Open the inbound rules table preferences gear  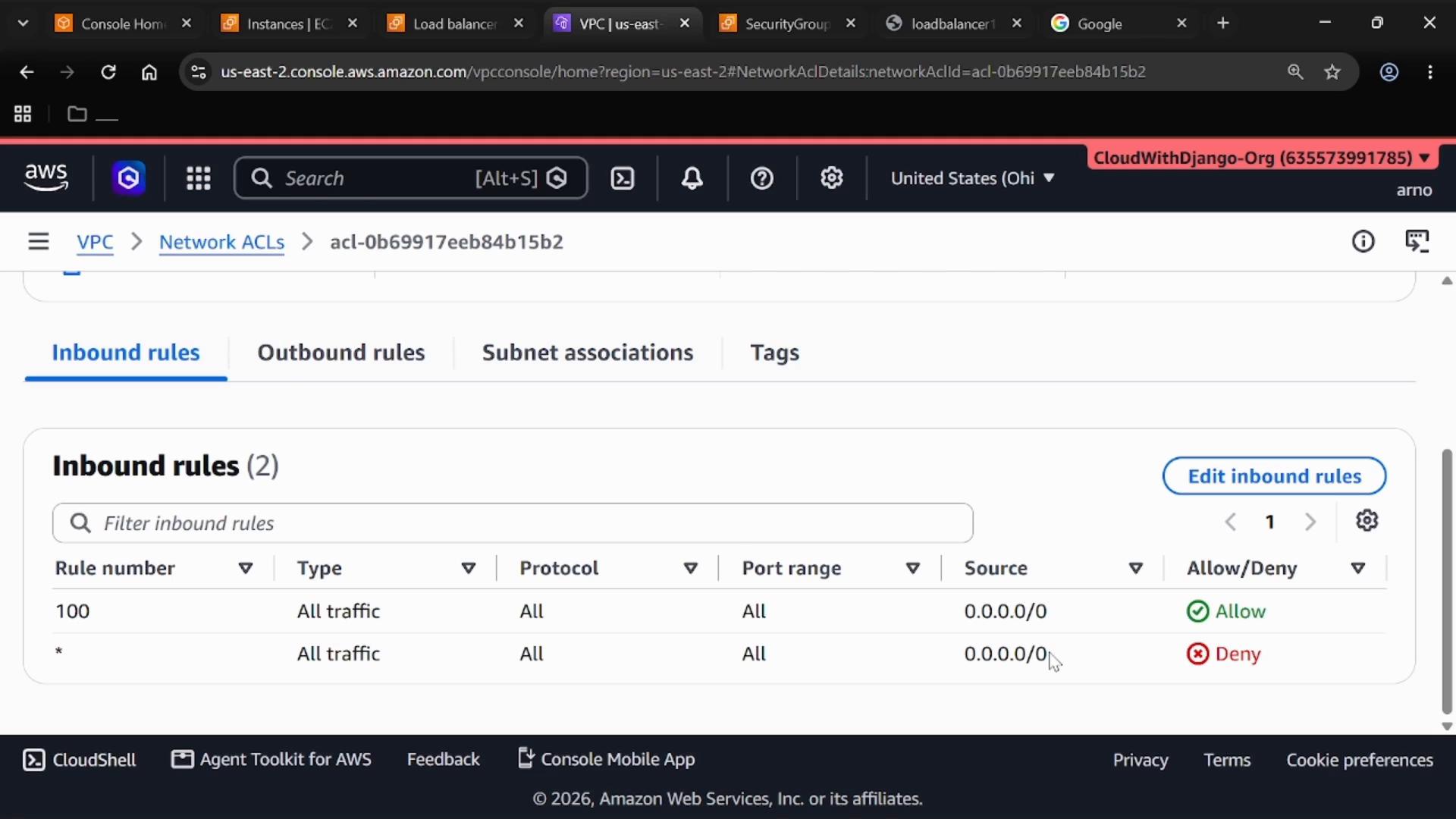coord(1367,521)
